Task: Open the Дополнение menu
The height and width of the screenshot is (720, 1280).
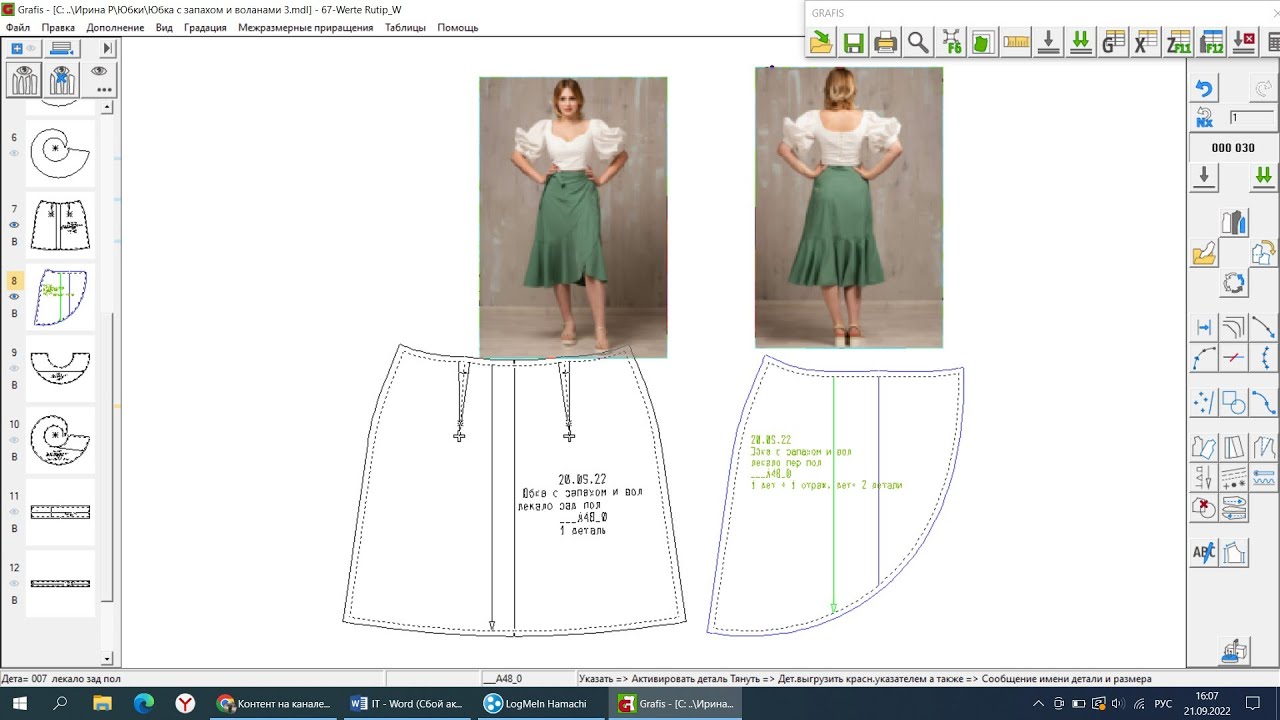Action: coord(115,28)
